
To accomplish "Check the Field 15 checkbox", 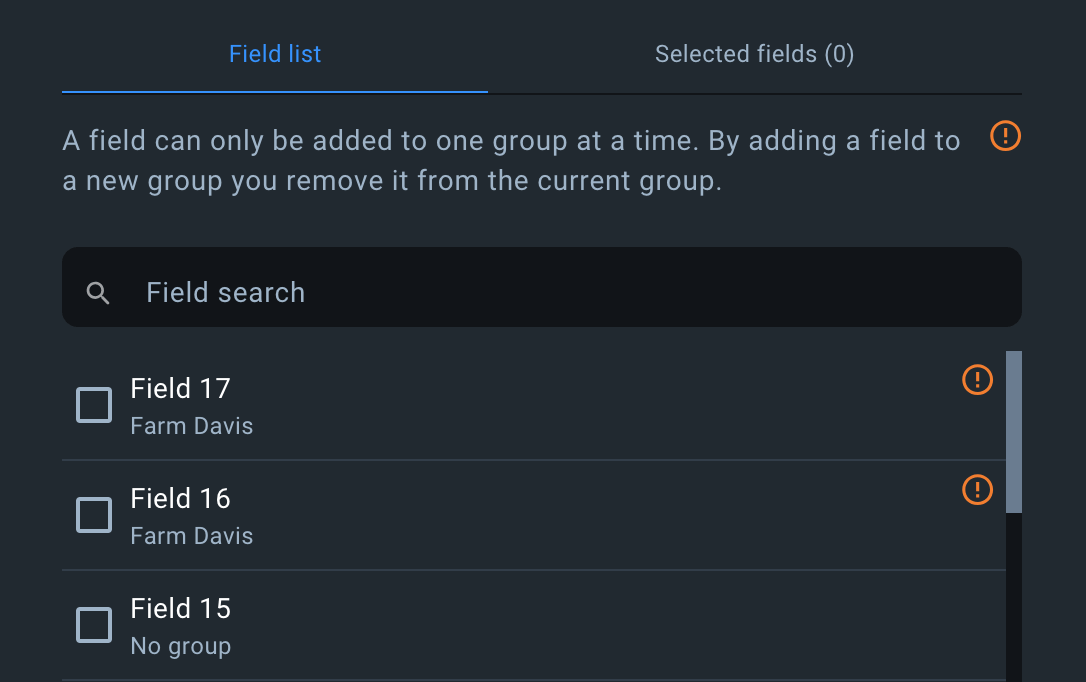I will [93, 624].
